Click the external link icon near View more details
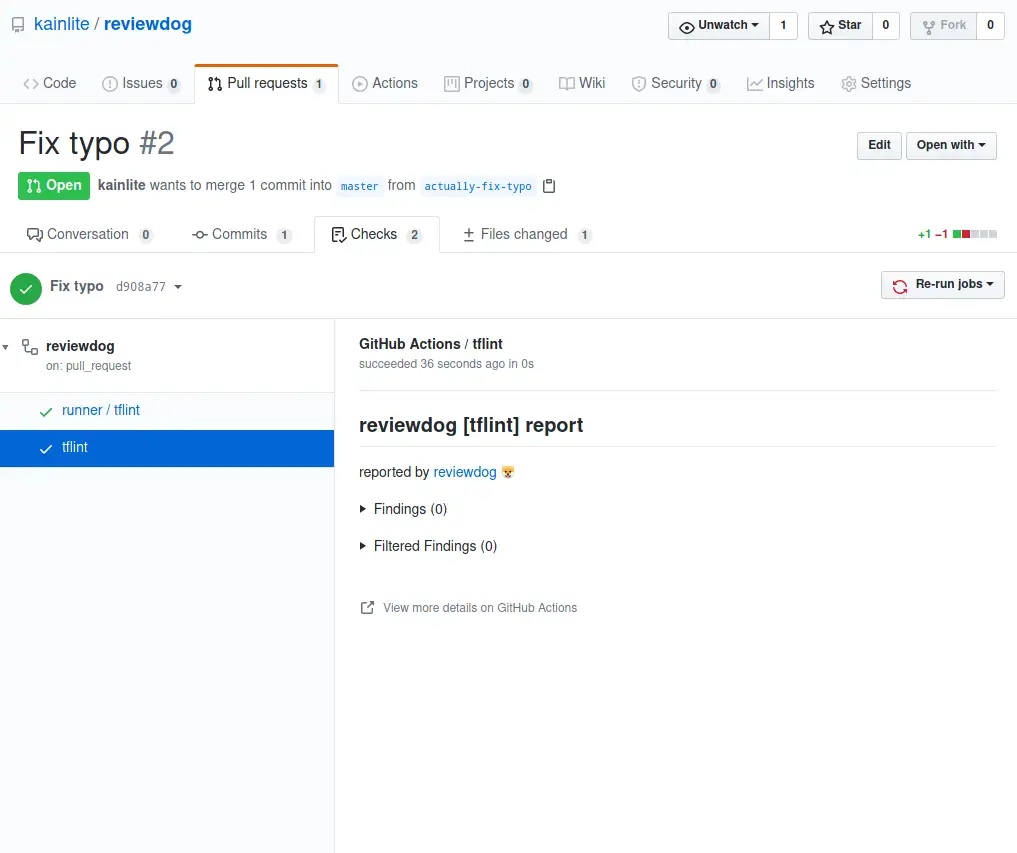Image resolution: width=1017 pixels, height=853 pixels. pos(367,608)
